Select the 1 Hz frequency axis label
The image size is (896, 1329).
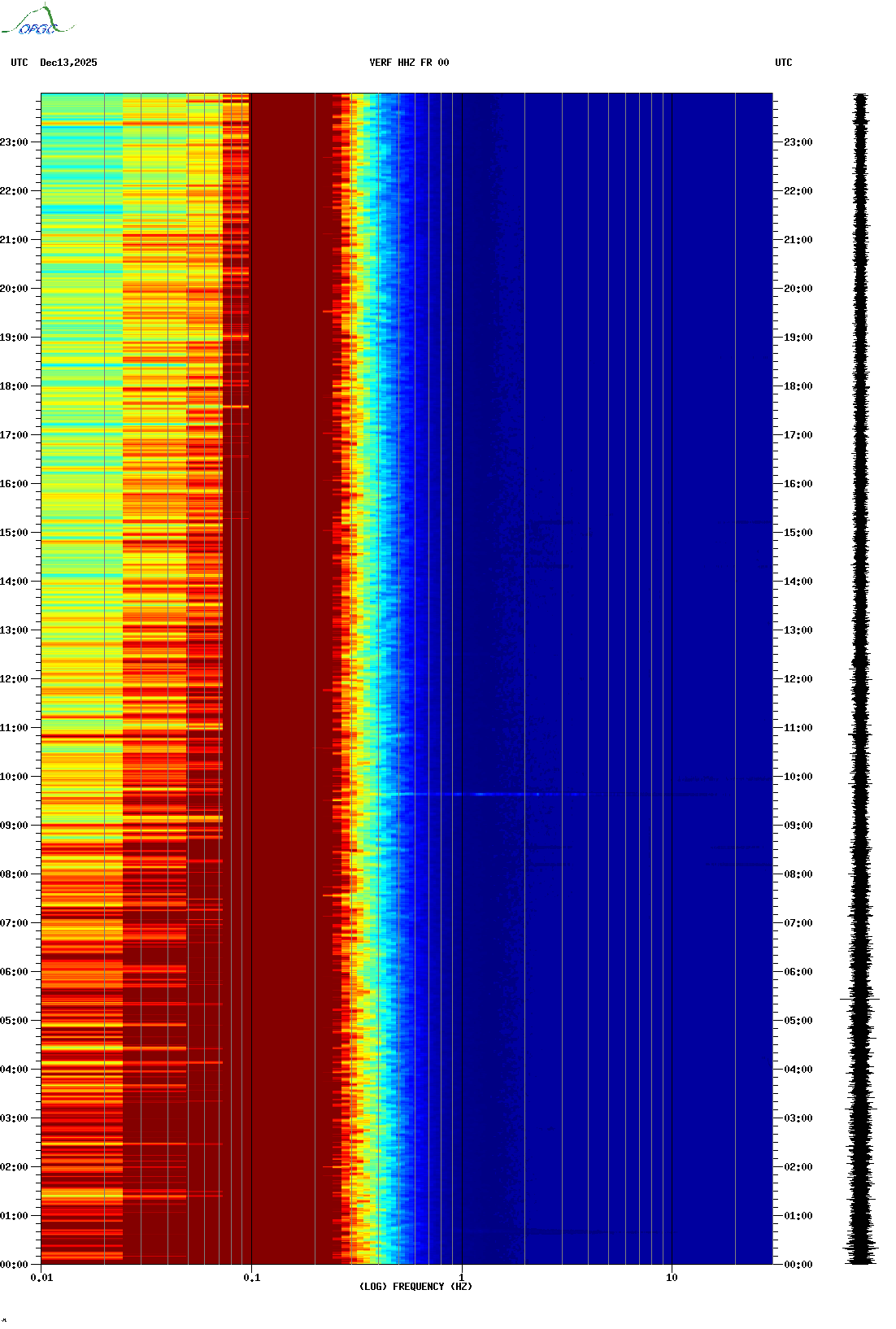[462, 1278]
